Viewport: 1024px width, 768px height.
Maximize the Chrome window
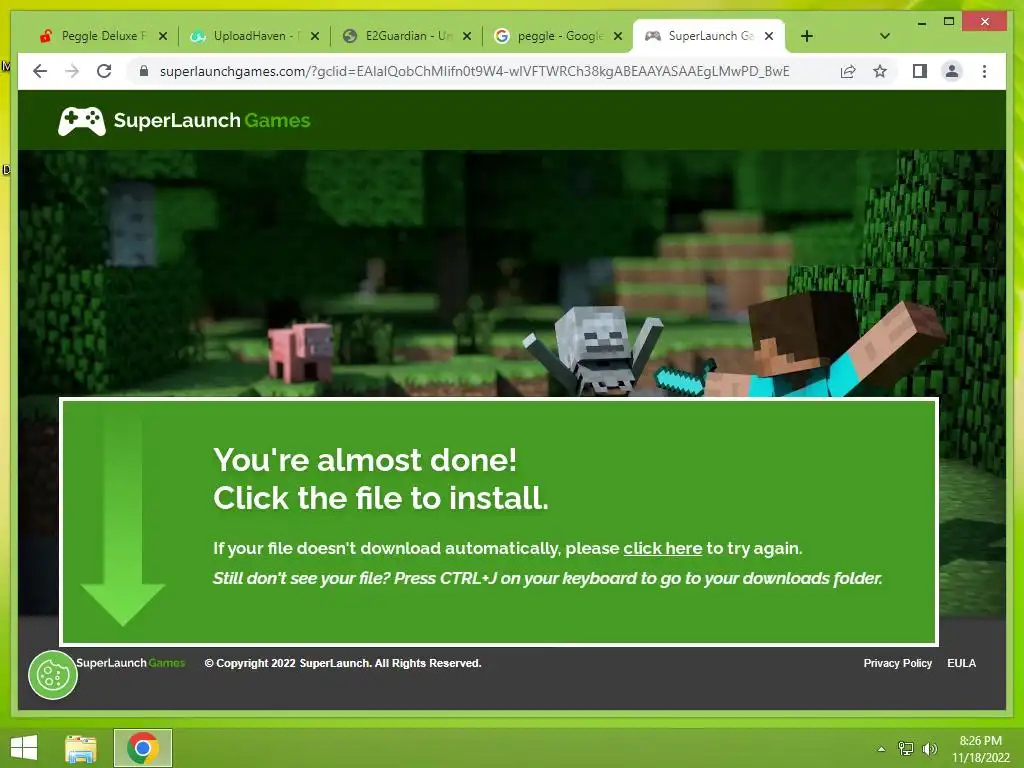coord(949,22)
